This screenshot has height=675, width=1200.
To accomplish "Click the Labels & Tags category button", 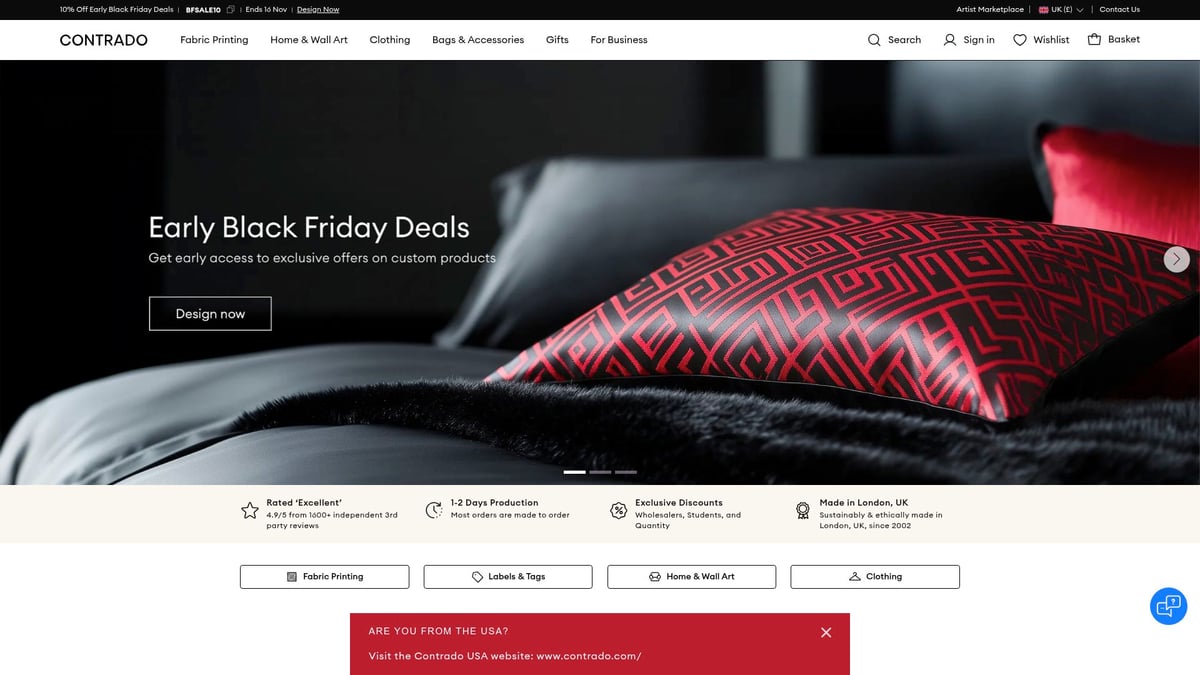I will [x=508, y=577].
